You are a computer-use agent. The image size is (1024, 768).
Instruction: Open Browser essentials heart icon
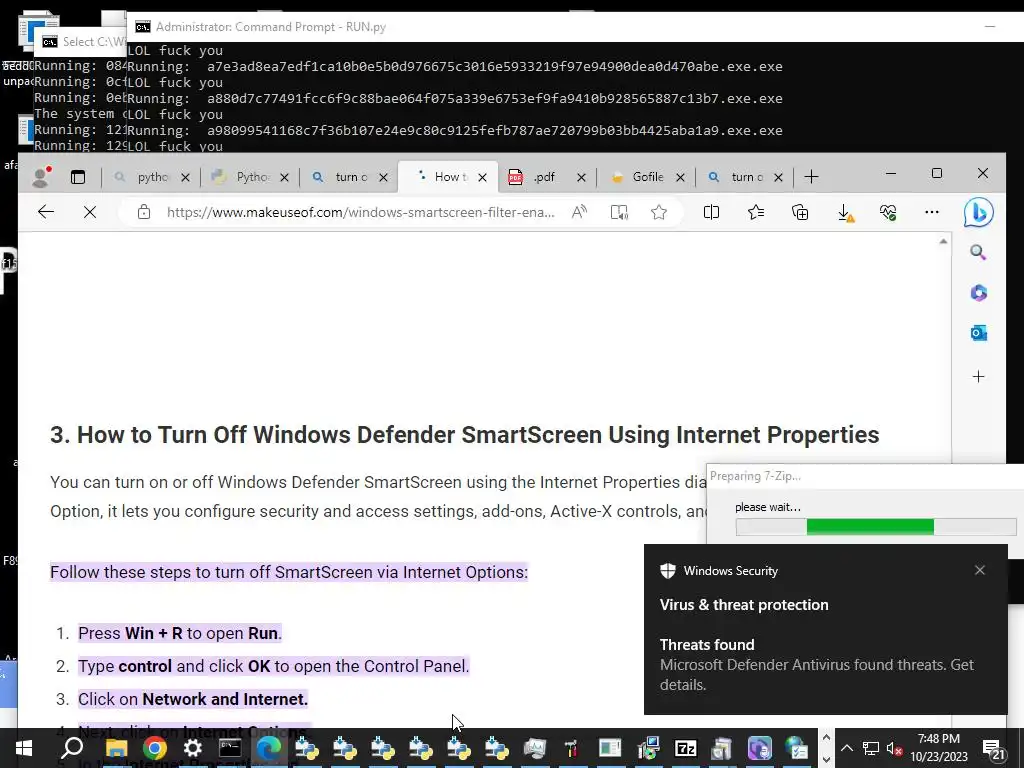(888, 212)
